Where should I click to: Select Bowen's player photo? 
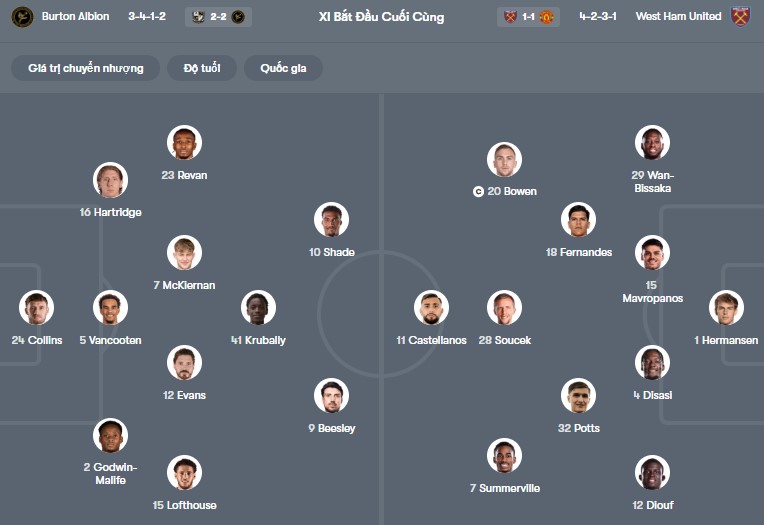click(505, 160)
